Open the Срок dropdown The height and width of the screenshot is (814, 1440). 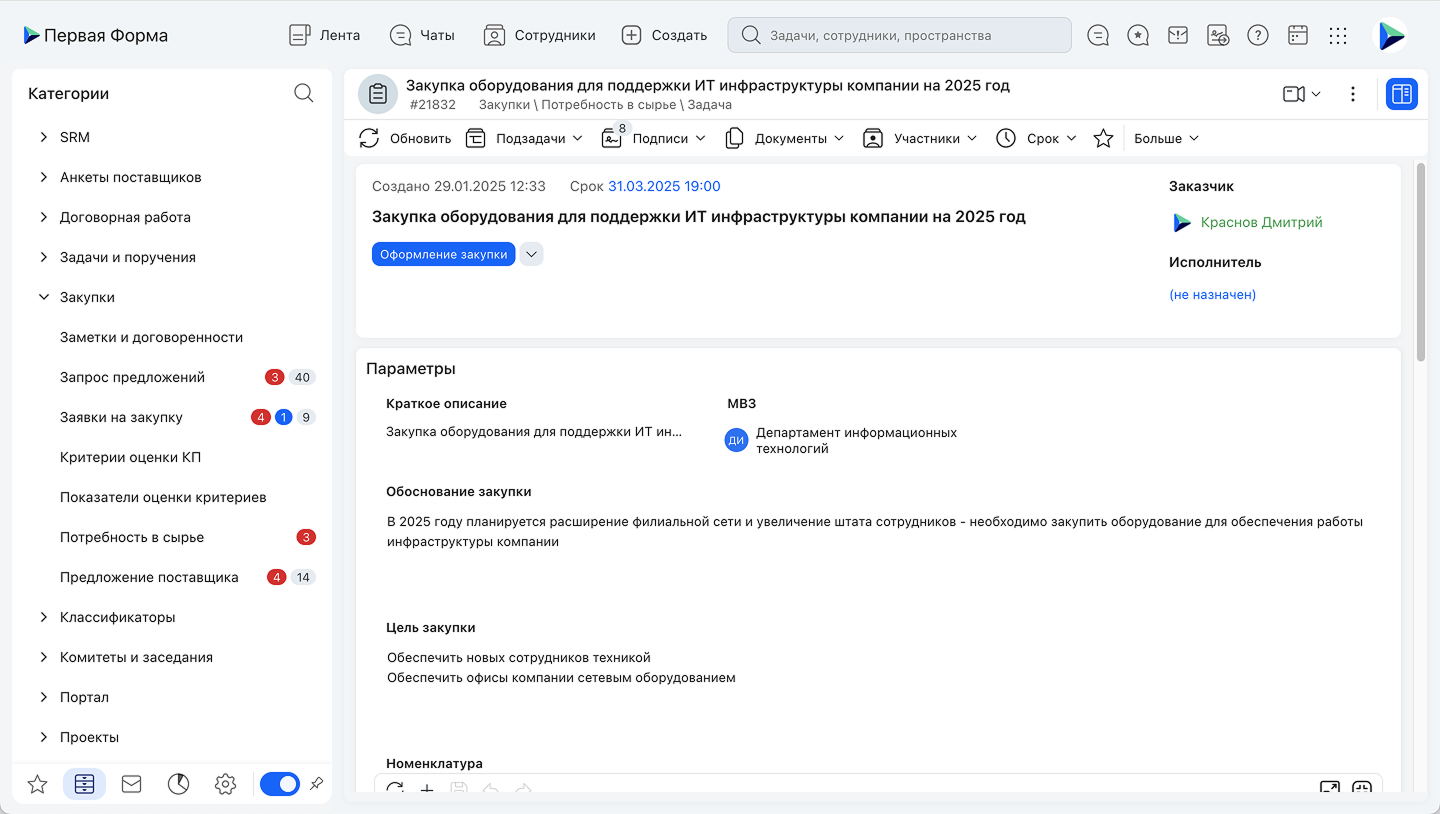point(1036,138)
